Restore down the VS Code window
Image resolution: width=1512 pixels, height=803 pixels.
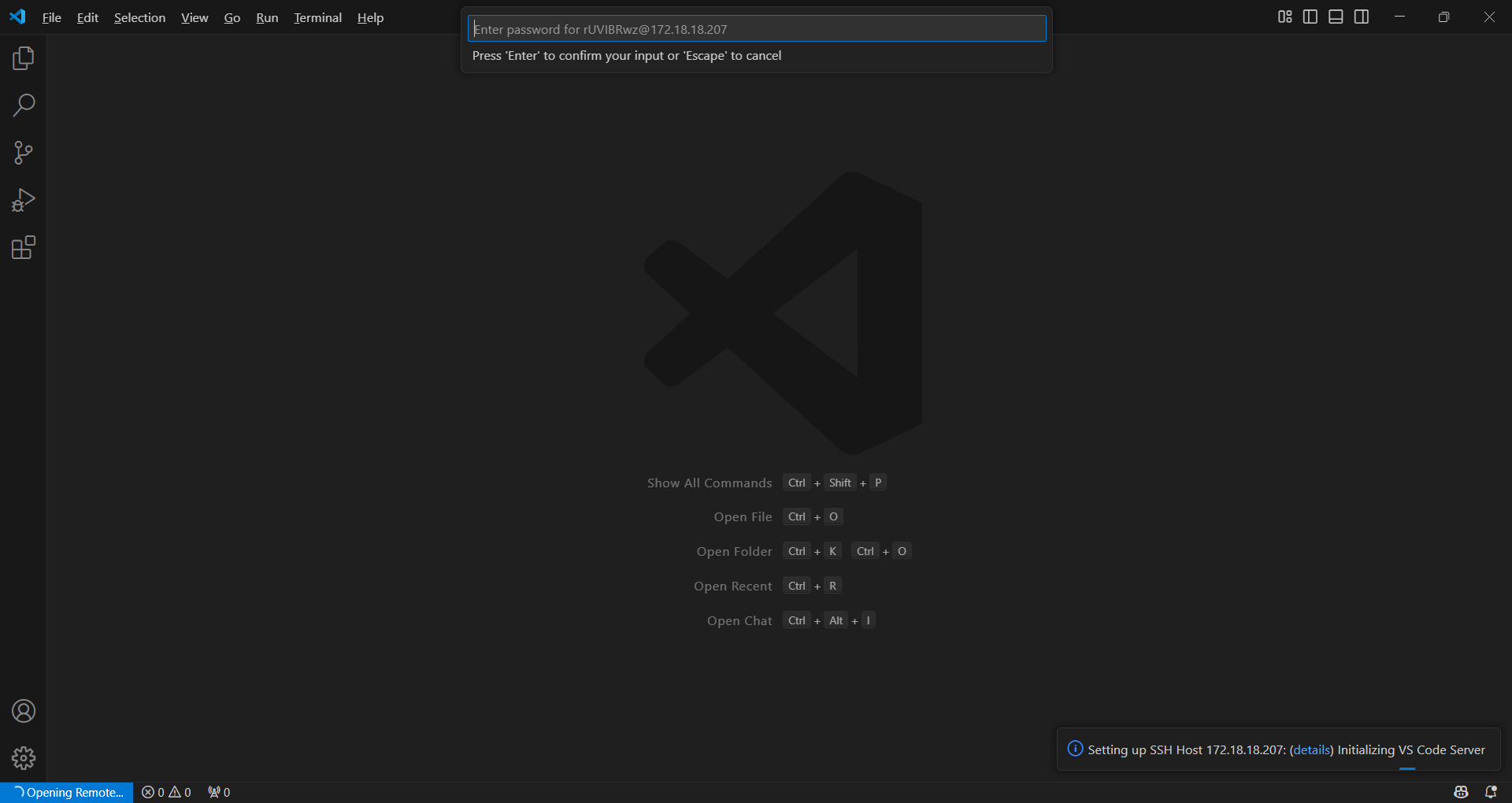1443,17
